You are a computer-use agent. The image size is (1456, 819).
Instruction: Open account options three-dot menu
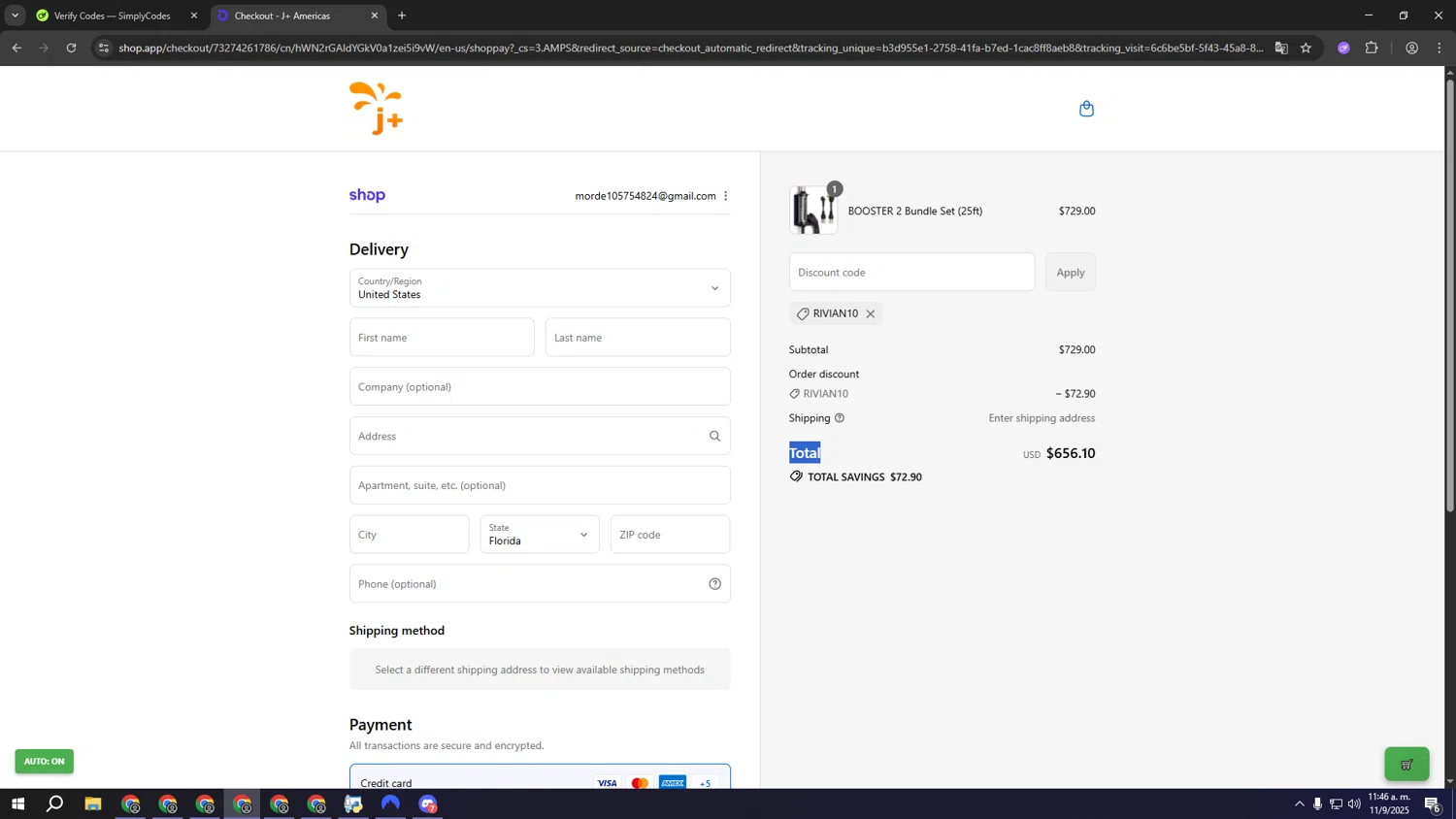725,196
